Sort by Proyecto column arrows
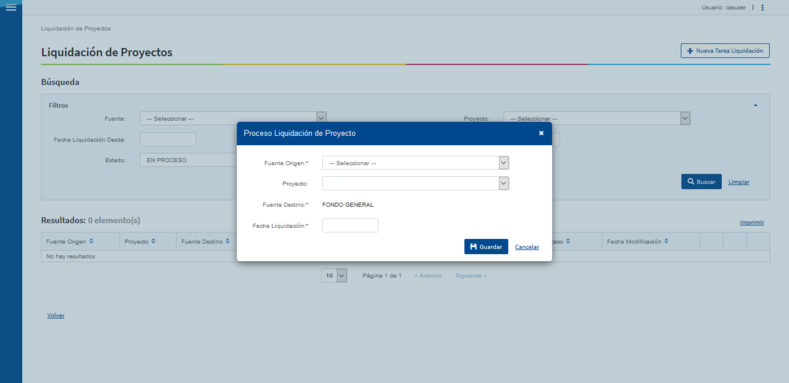The height and width of the screenshot is (383, 789). [x=153, y=242]
